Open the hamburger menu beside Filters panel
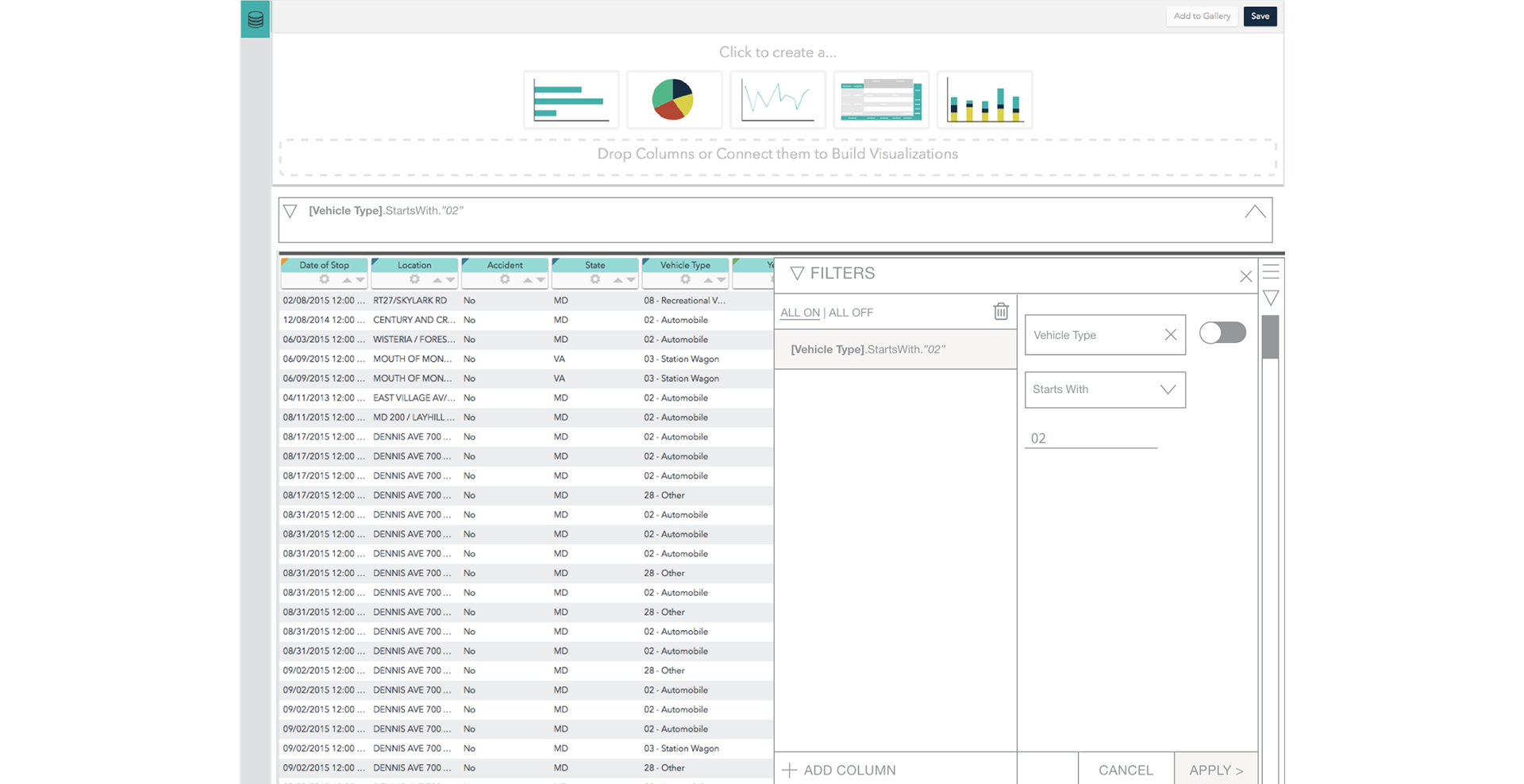 click(1271, 271)
